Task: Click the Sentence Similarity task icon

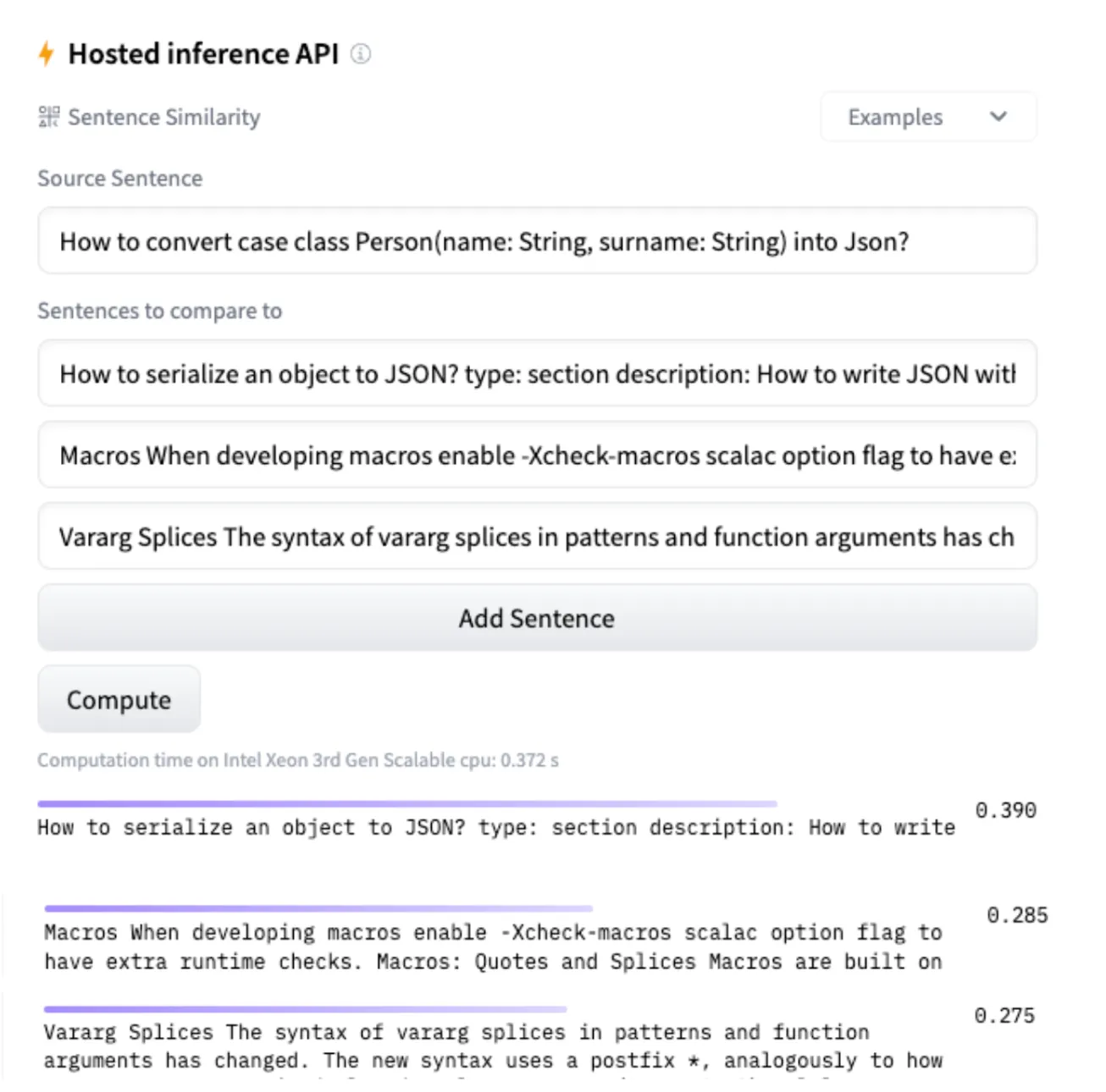Action: [x=49, y=117]
